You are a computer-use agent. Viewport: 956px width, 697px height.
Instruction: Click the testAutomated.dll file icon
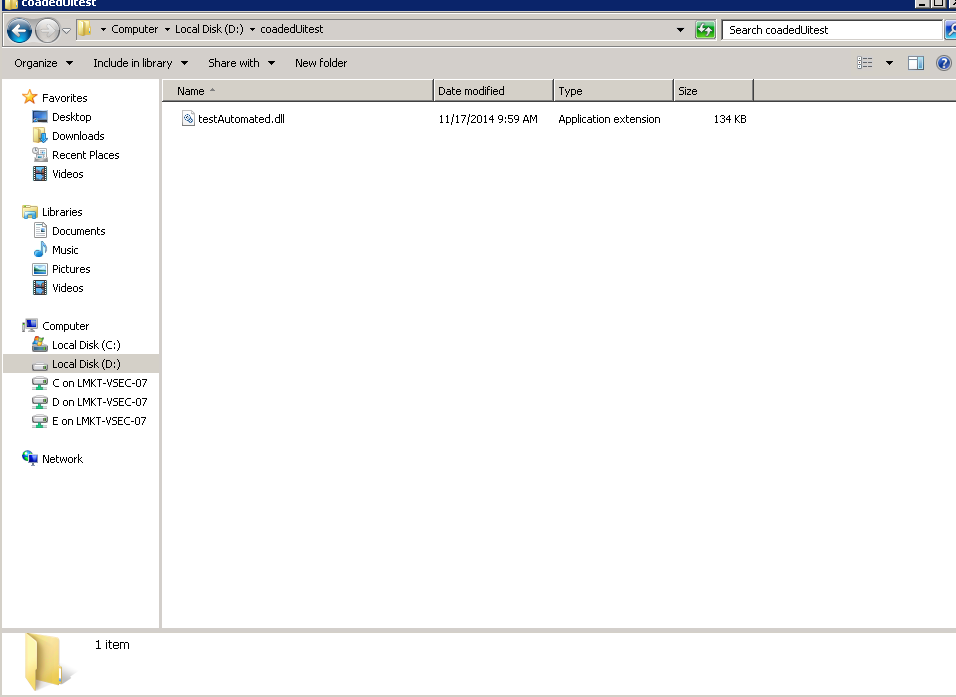pos(188,118)
